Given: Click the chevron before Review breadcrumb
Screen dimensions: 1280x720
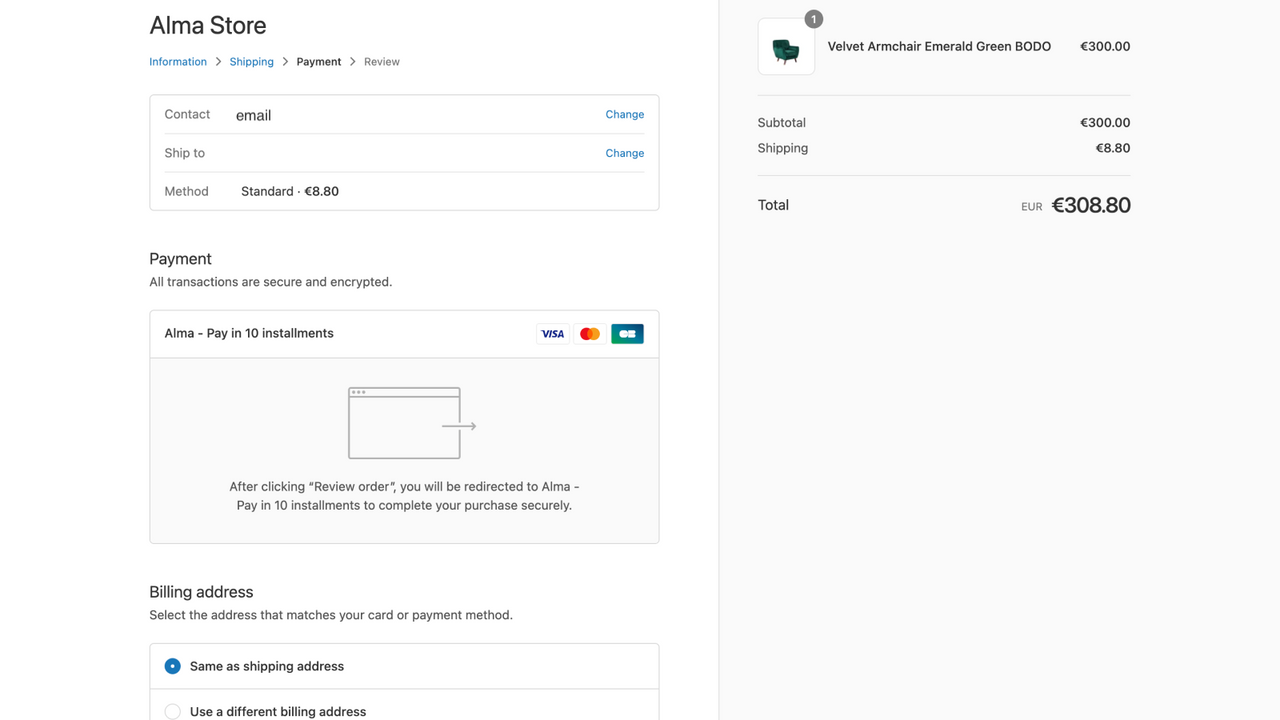Looking at the screenshot, I should [x=353, y=62].
